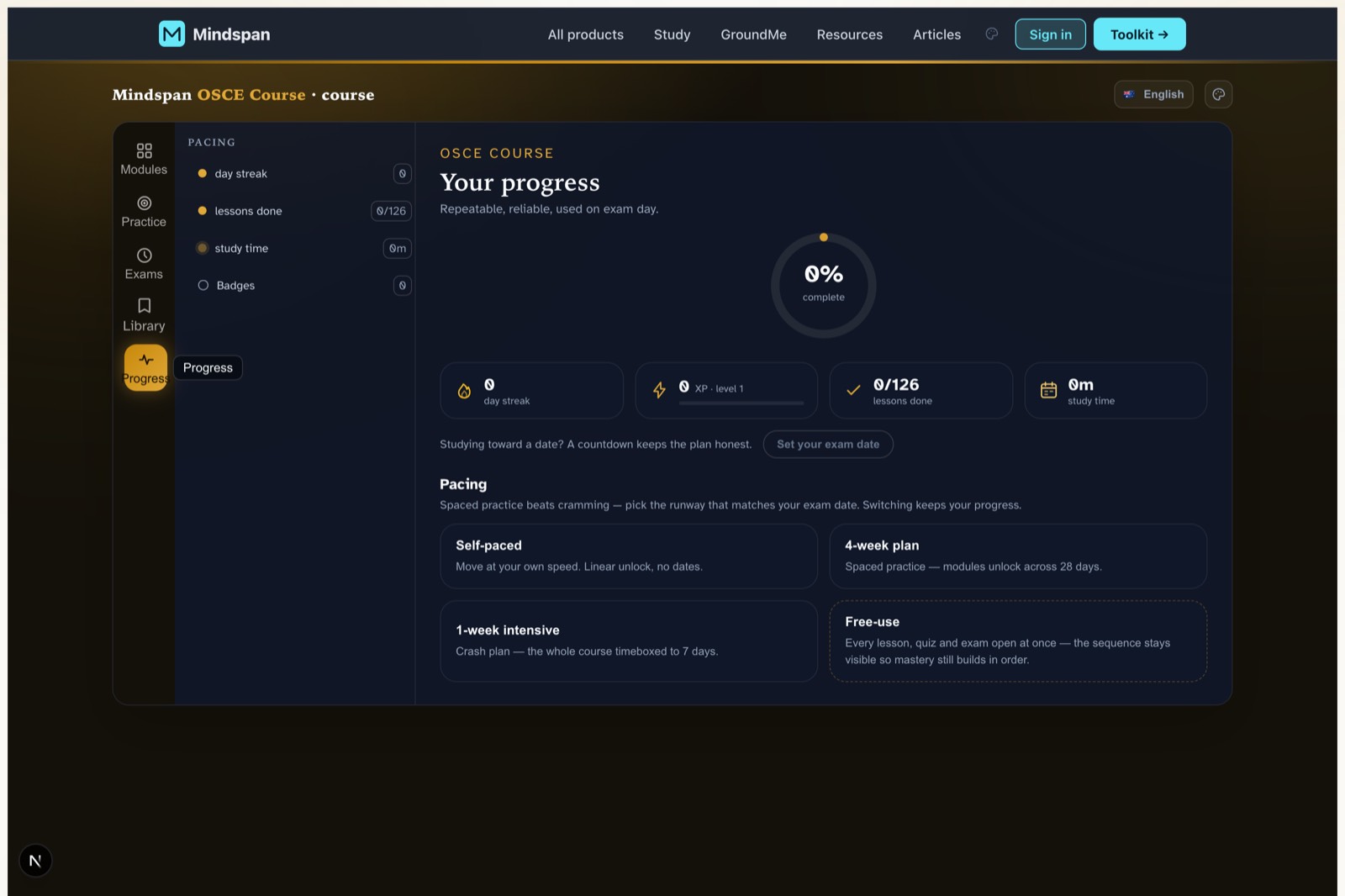
Task: Open the Library bookmark icon
Action: click(x=145, y=306)
